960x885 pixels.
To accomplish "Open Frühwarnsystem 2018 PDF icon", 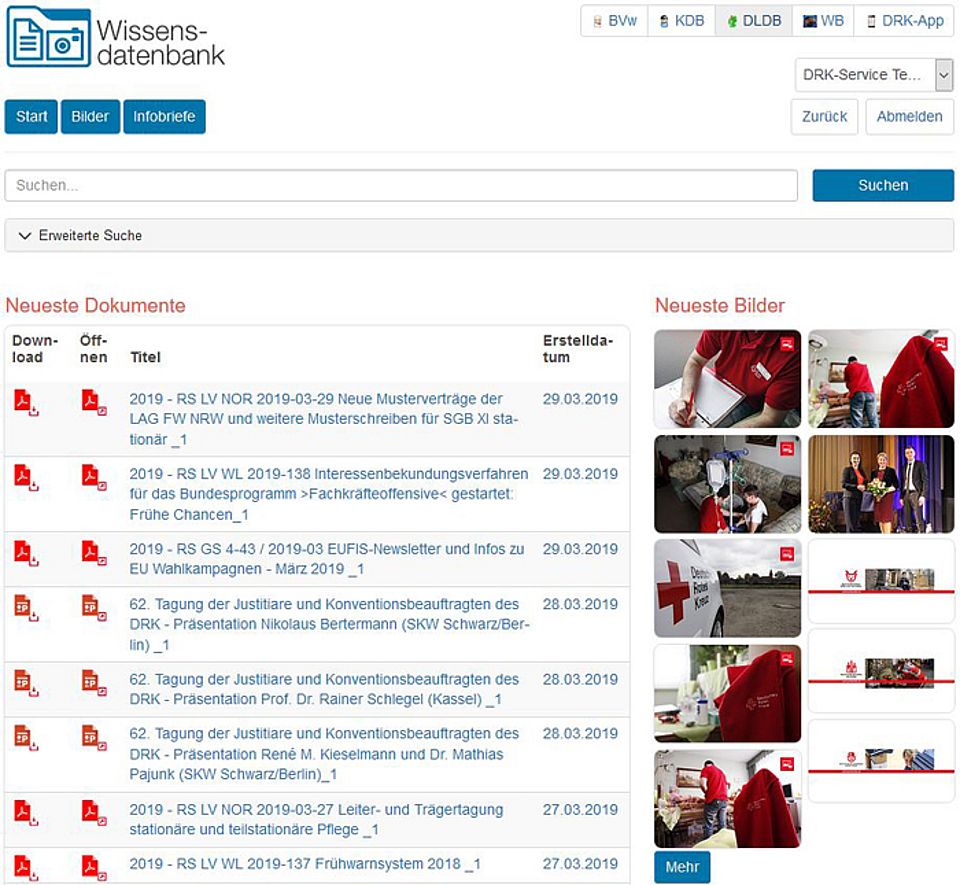I will [x=94, y=867].
